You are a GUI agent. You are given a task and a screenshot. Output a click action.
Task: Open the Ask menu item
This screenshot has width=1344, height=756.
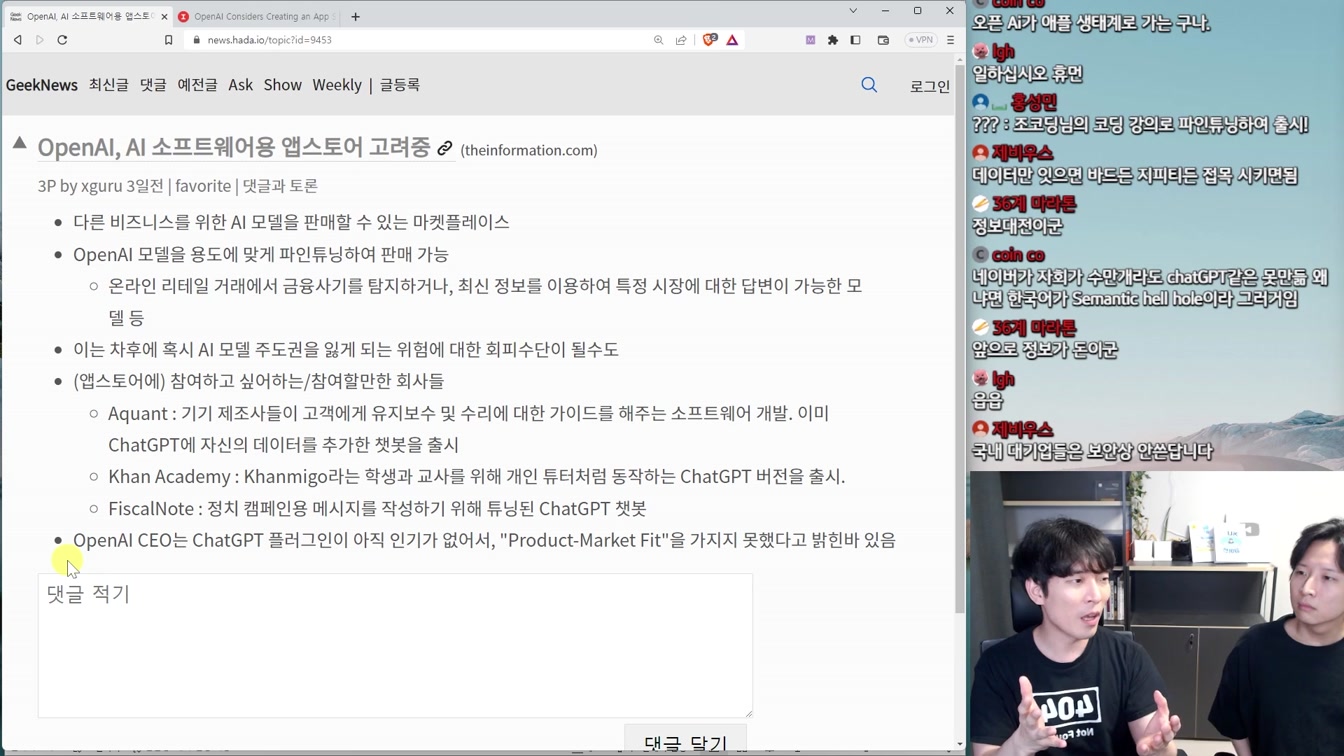(x=240, y=85)
